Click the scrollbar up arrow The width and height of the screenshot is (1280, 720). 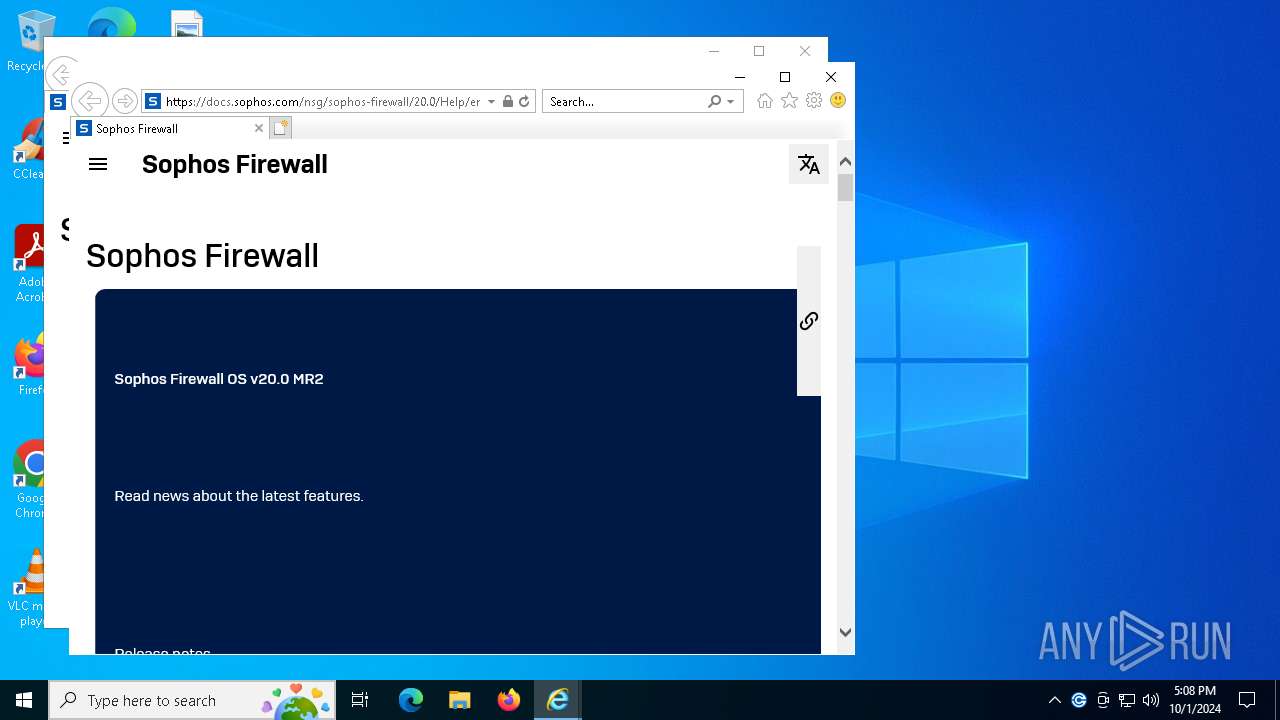tap(845, 161)
